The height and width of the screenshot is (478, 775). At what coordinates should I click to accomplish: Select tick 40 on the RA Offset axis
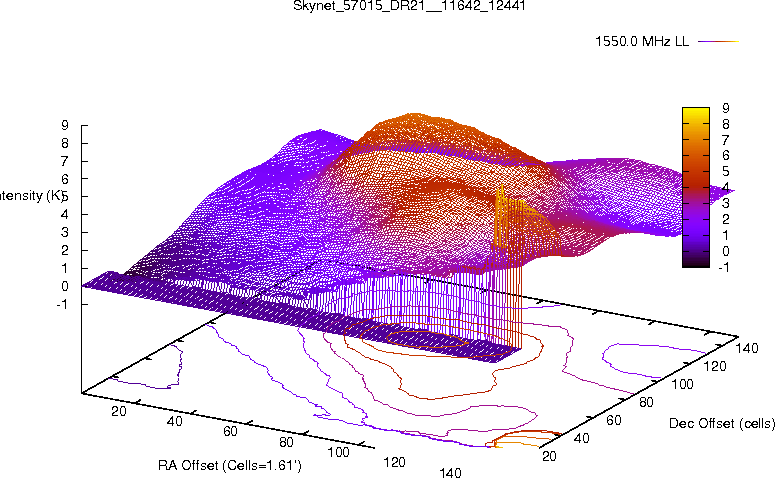(x=174, y=421)
